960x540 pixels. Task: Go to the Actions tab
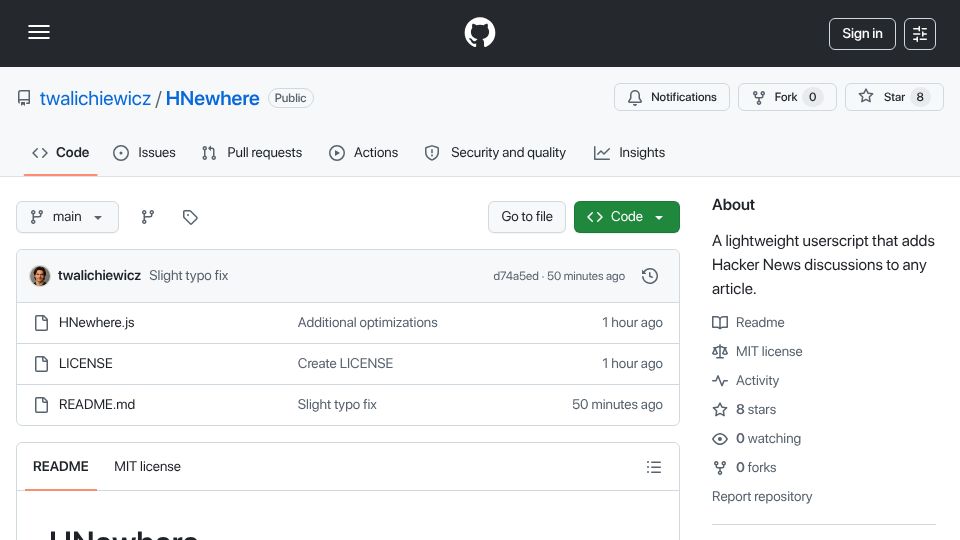pos(364,153)
